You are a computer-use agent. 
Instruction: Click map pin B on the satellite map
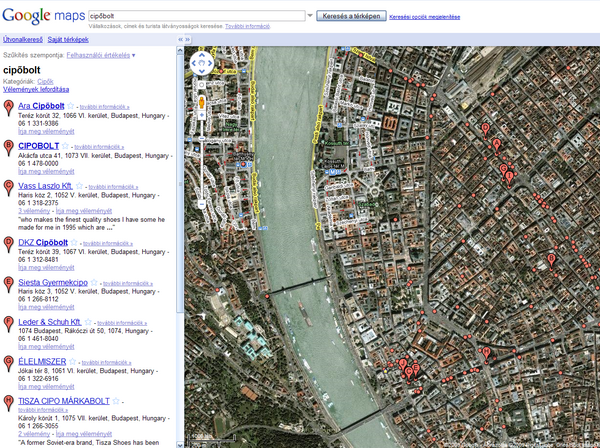pyautogui.click(x=551, y=261)
